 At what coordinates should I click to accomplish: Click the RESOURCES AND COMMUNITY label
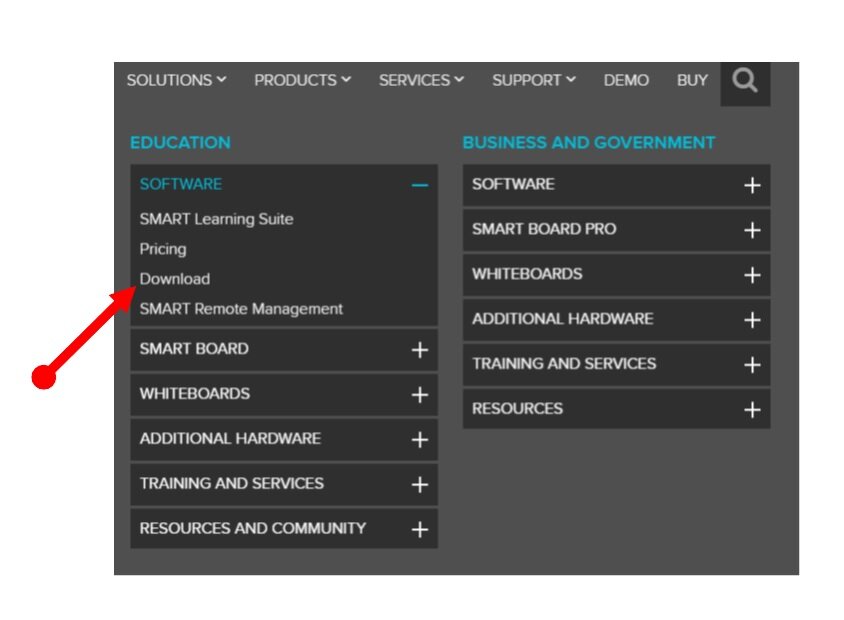253,529
